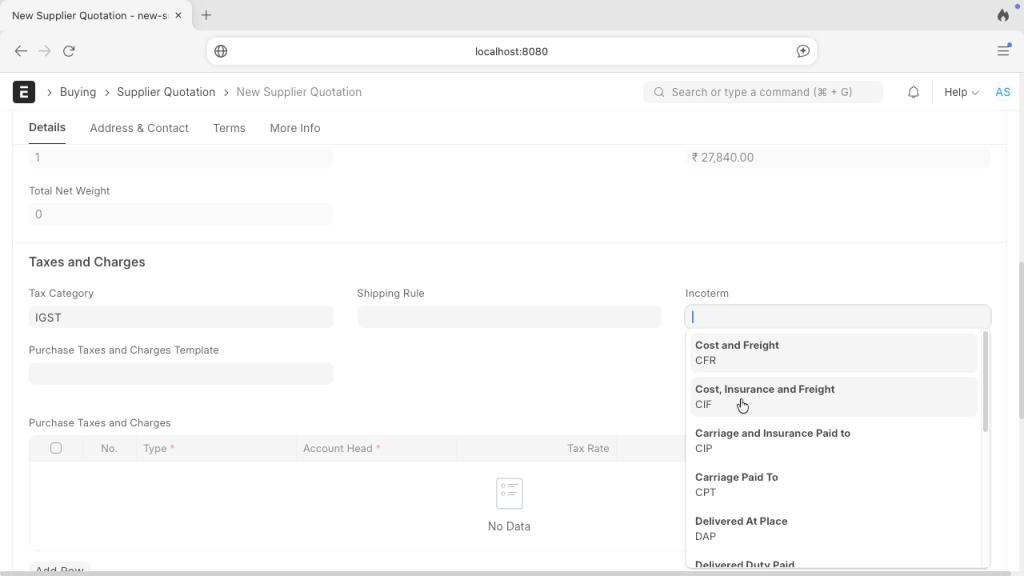The height and width of the screenshot is (576, 1024).
Task: Go to Supplier Quotation breadcrumb
Action: (166, 92)
